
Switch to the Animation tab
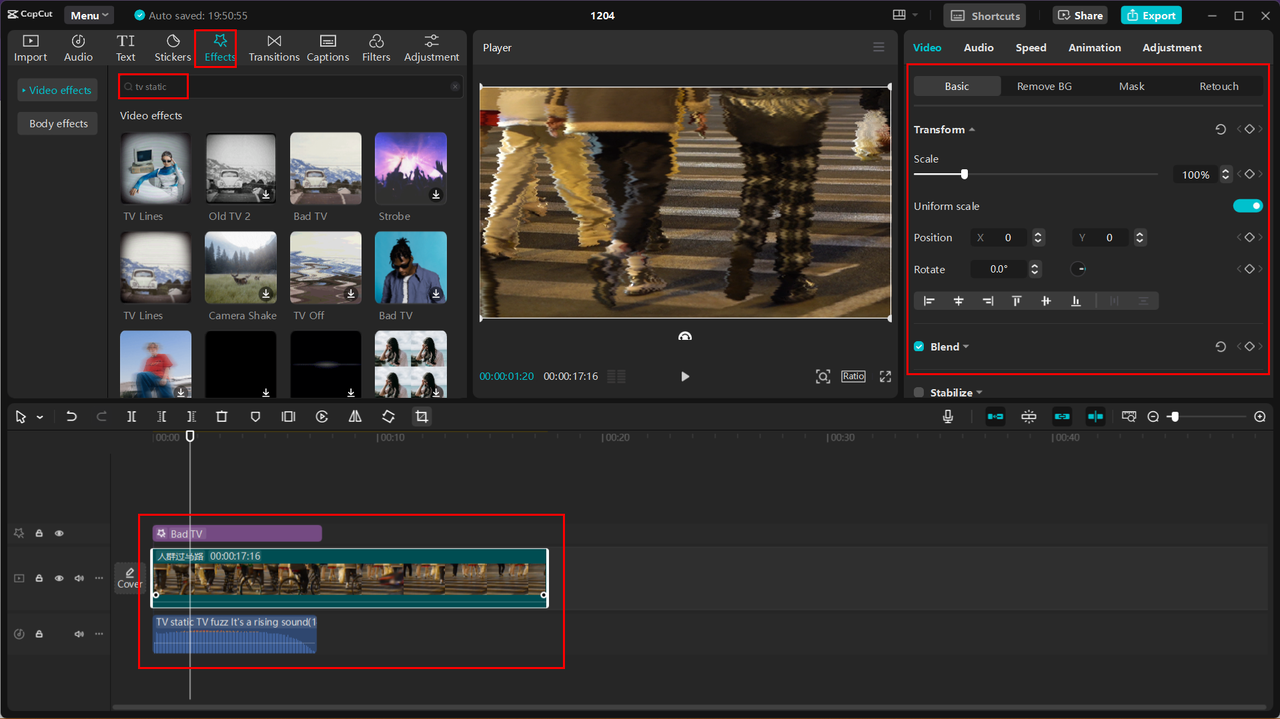click(1094, 48)
